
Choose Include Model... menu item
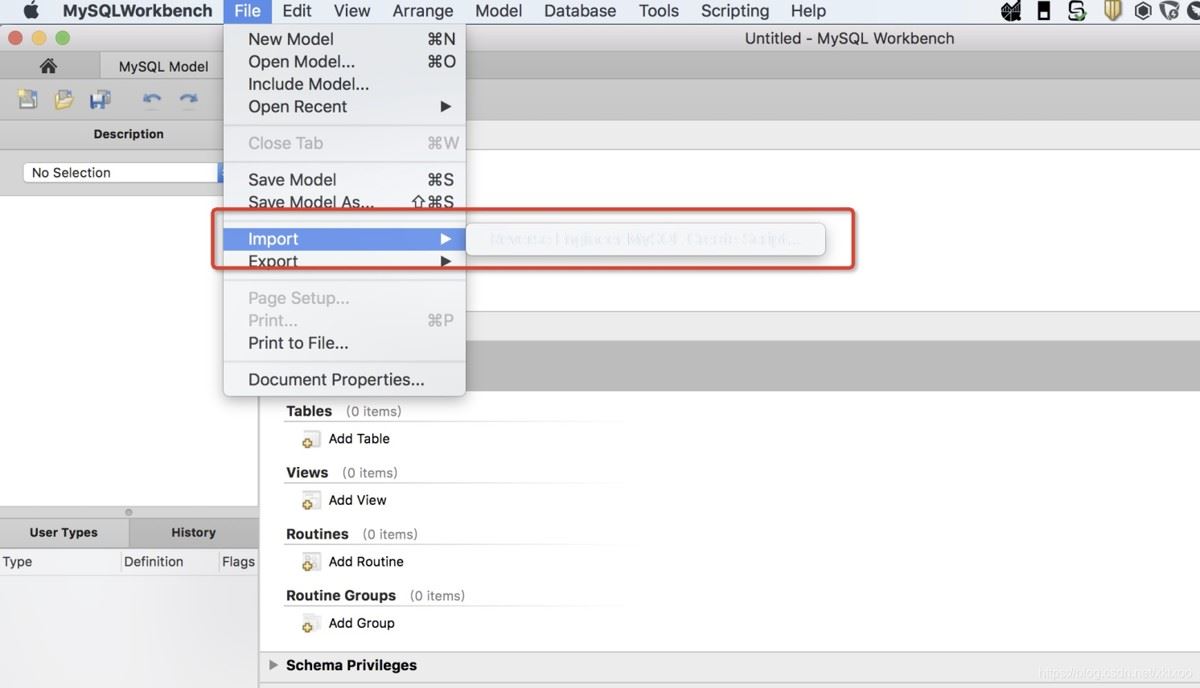pyautogui.click(x=344, y=84)
